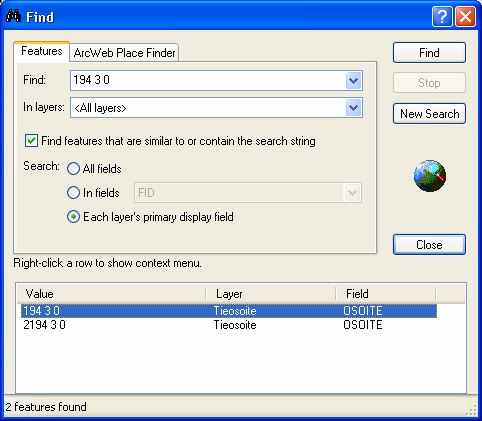Open the In layers dropdown list

[353, 108]
